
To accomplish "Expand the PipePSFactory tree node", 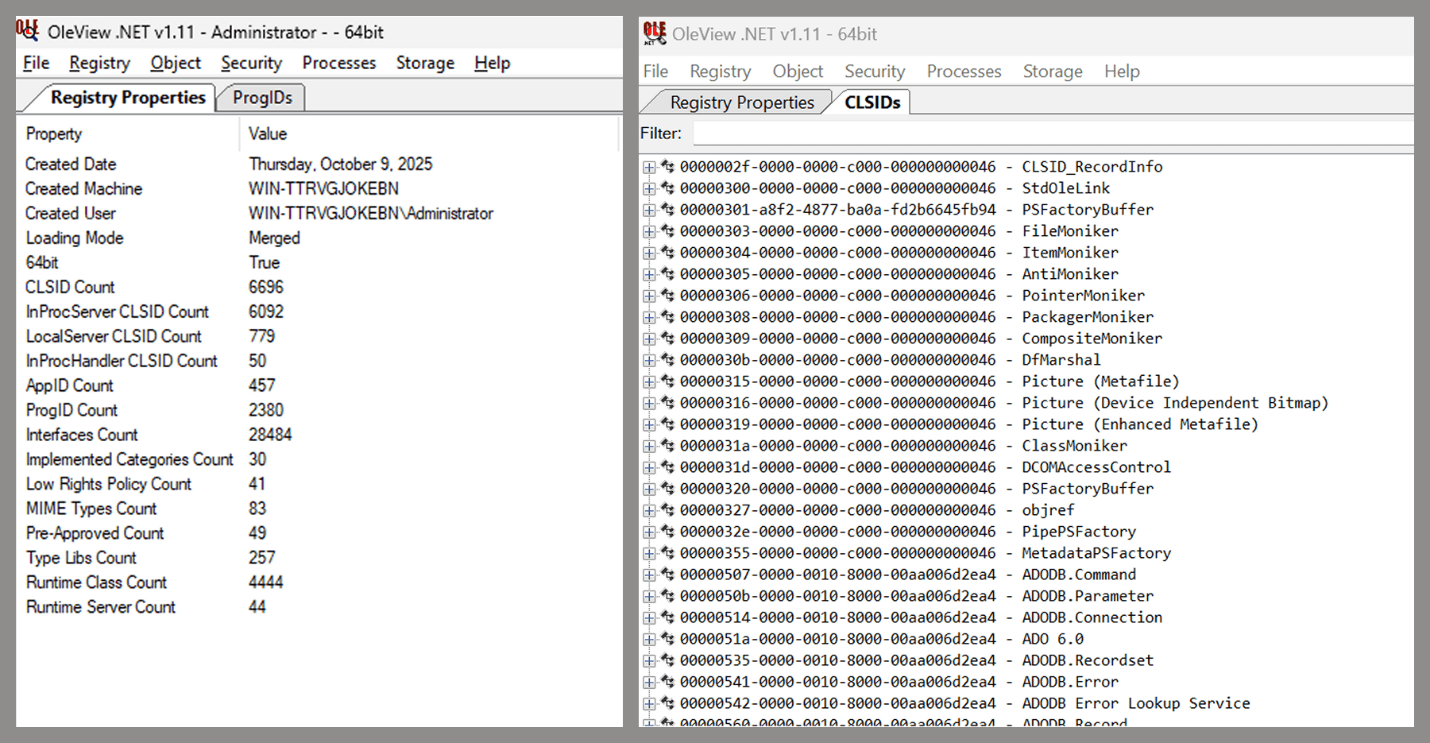I will coord(649,532).
